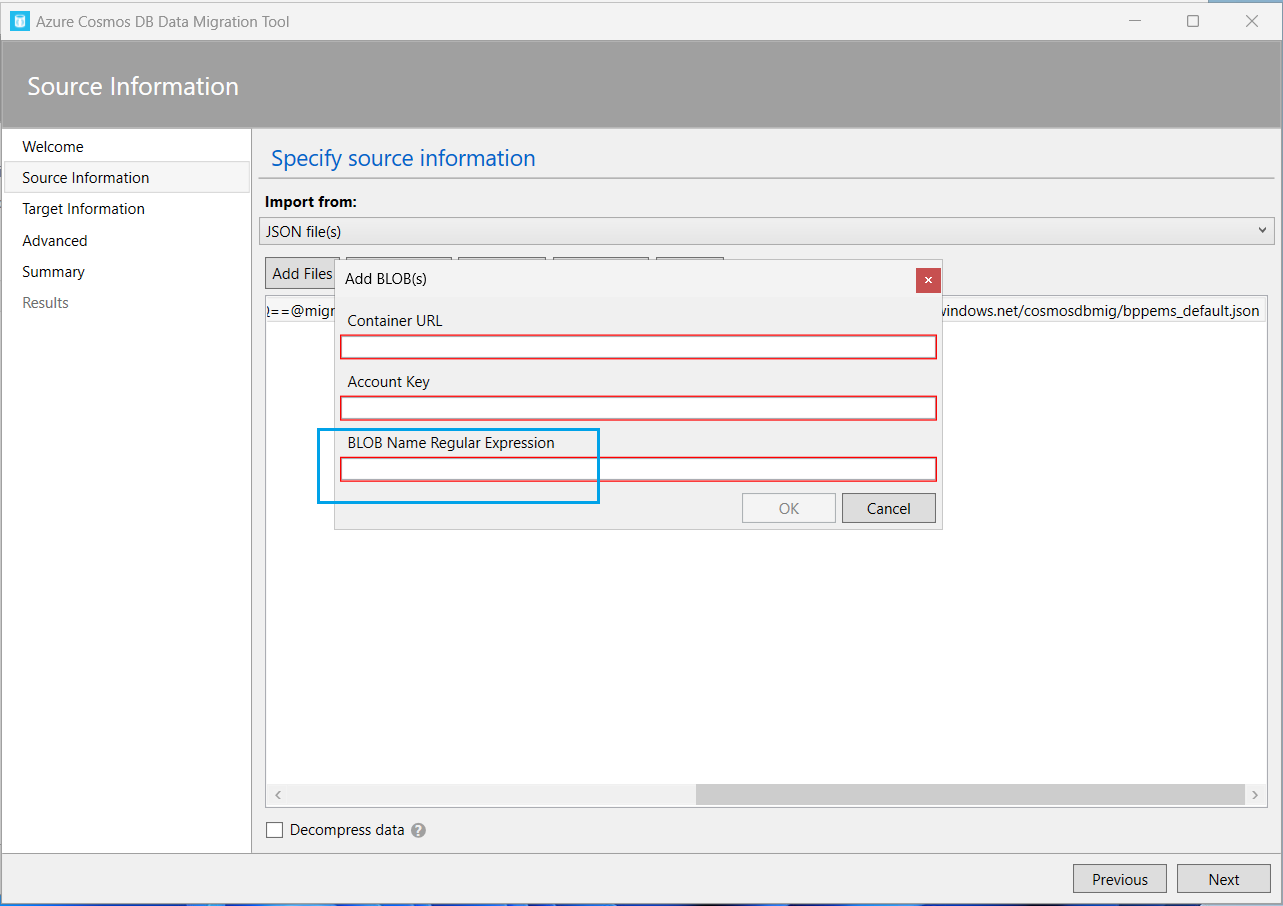
Task: Click the left scroll arrow of the file list
Action: 278,795
